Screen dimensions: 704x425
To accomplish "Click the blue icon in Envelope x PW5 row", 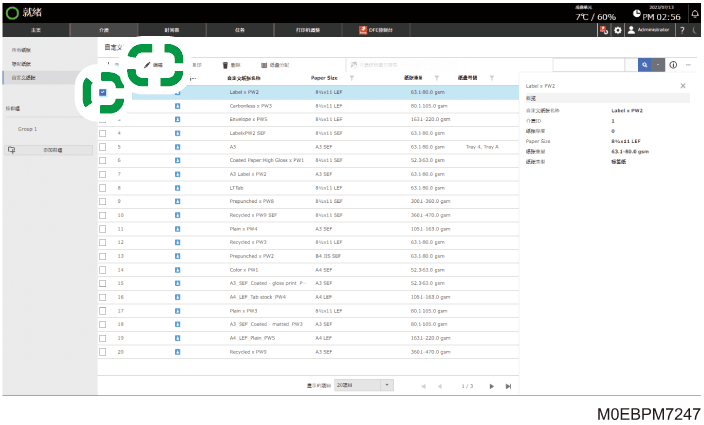I will tap(177, 119).
